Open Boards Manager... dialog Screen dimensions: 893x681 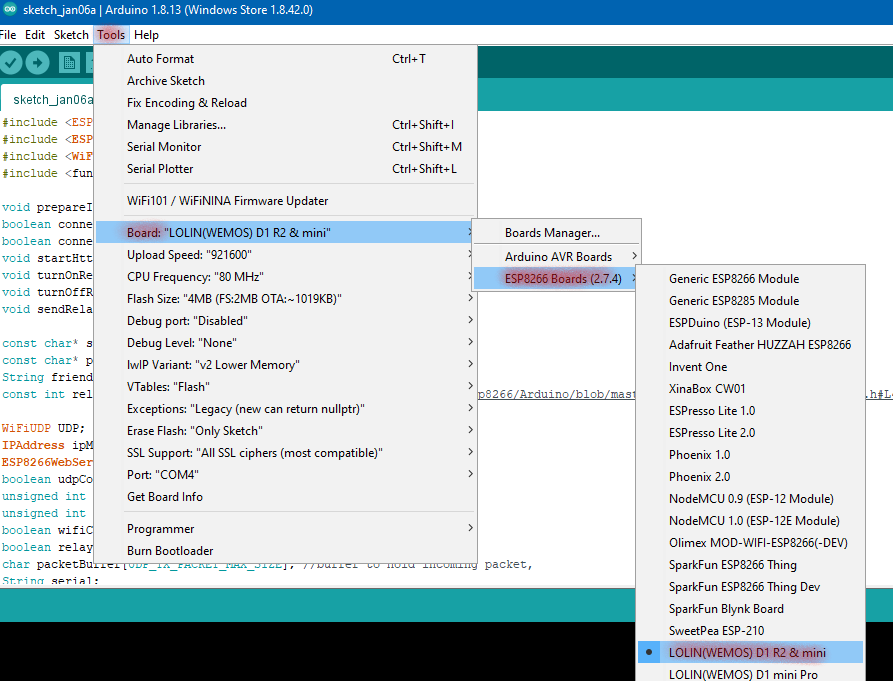click(556, 233)
